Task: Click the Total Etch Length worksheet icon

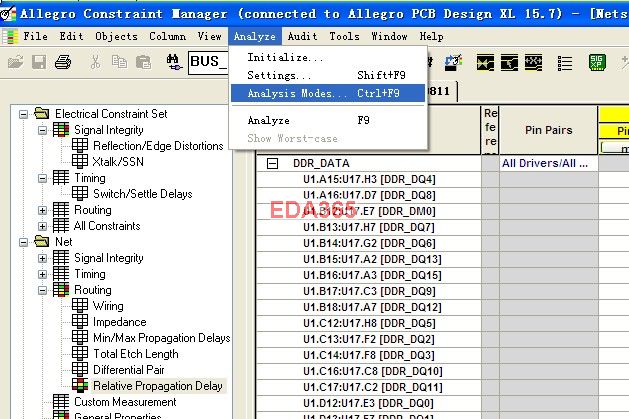Action: point(80,354)
